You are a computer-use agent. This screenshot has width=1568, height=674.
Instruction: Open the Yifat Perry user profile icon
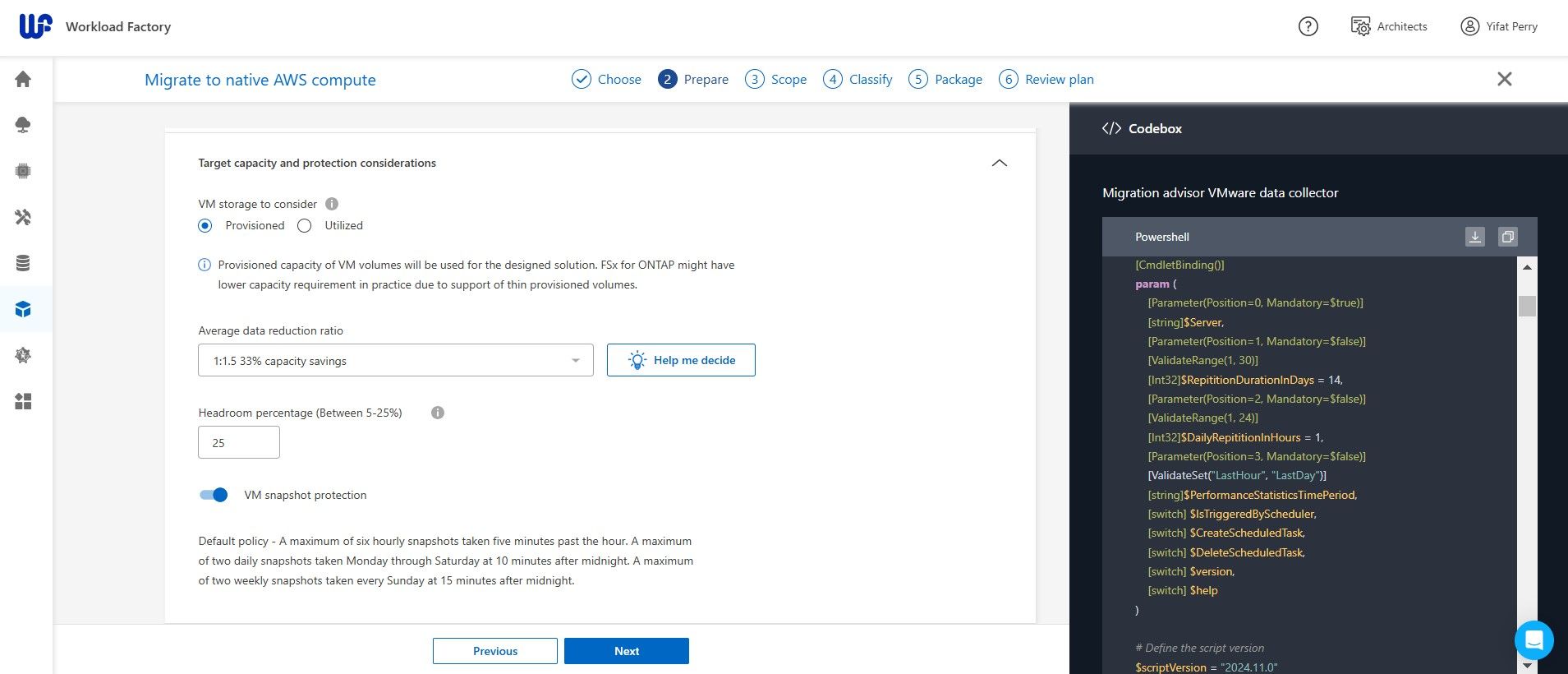click(1469, 26)
